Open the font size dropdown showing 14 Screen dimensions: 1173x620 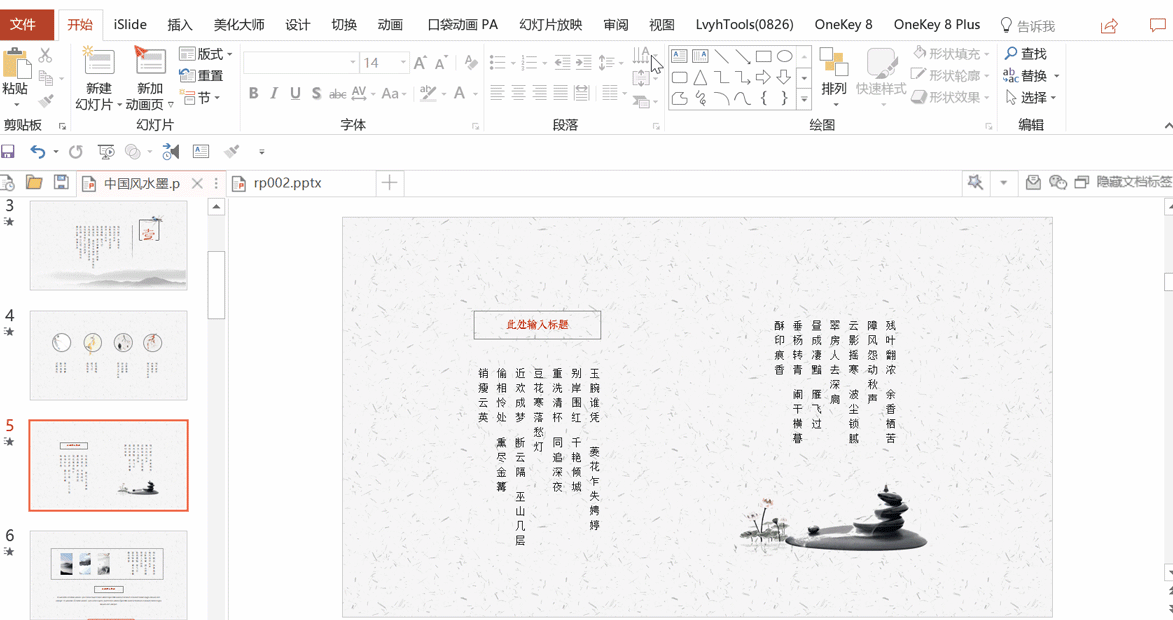(404, 63)
